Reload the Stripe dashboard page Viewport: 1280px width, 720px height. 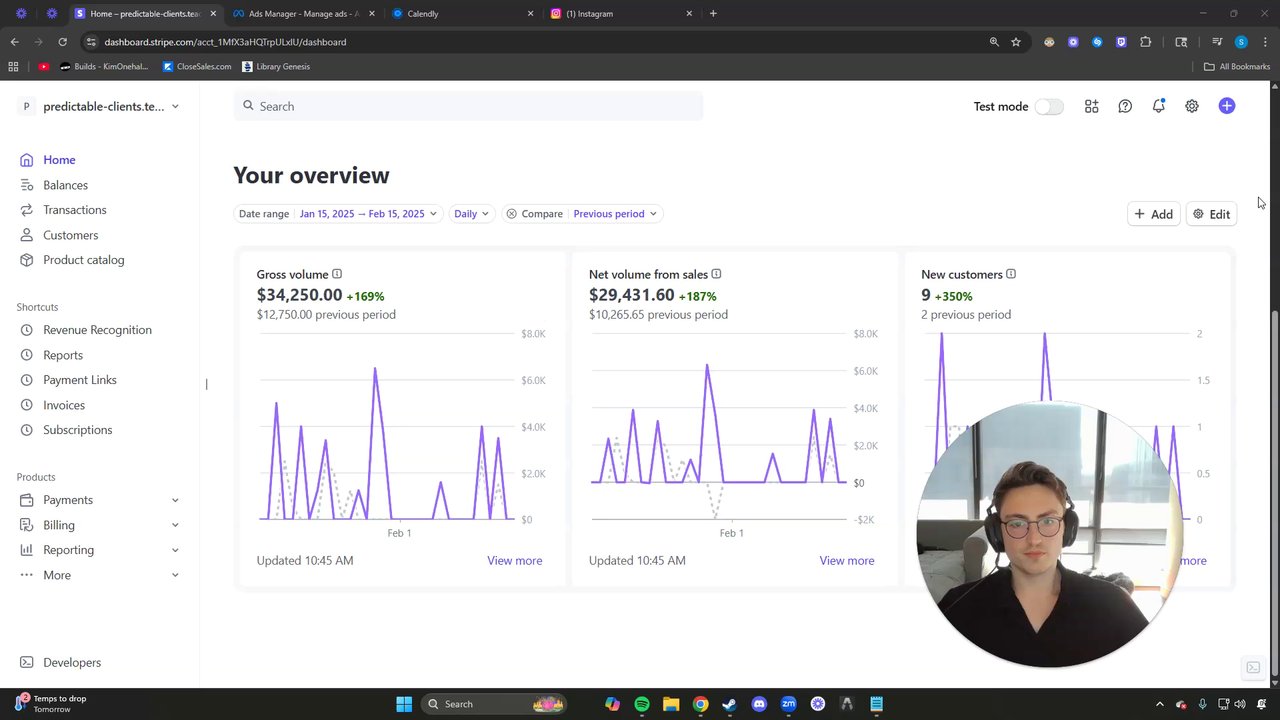(x=62, y=42)
